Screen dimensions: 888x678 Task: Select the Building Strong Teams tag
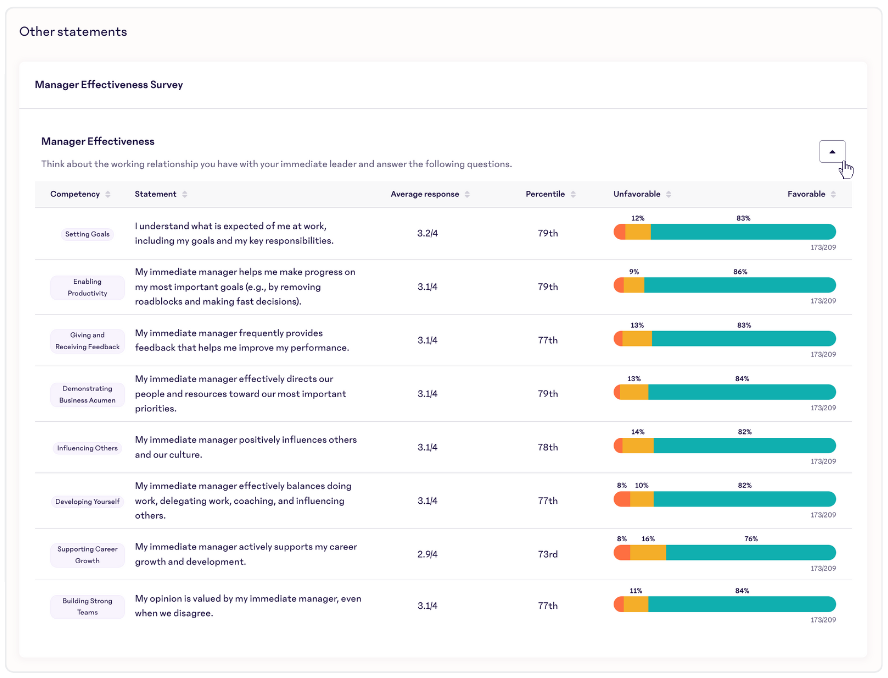[x=87, y=607]
